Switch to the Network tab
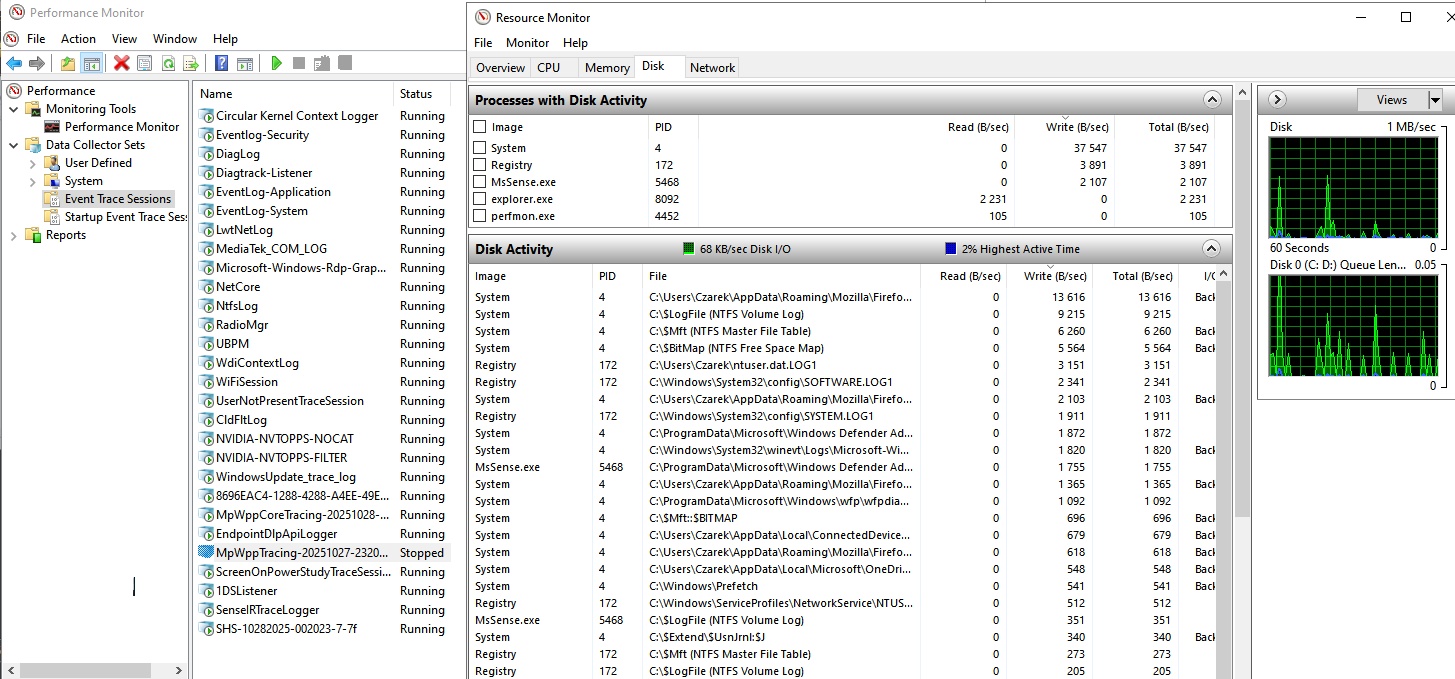Image resolution: width=1455 pixels, height=679 pixels. [x=712, y=67]
